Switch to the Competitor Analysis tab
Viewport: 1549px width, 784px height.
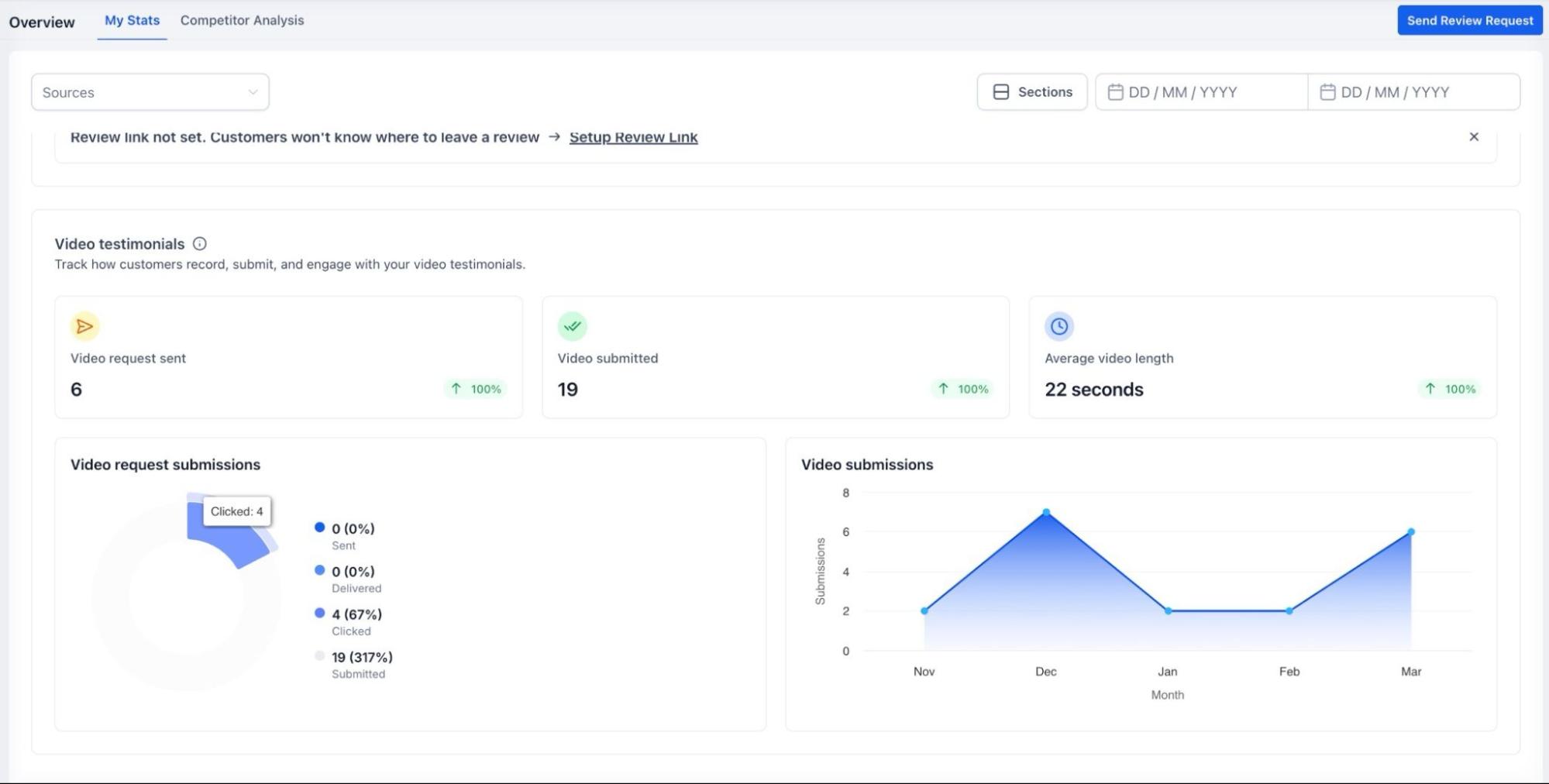(x=242, y=21)
